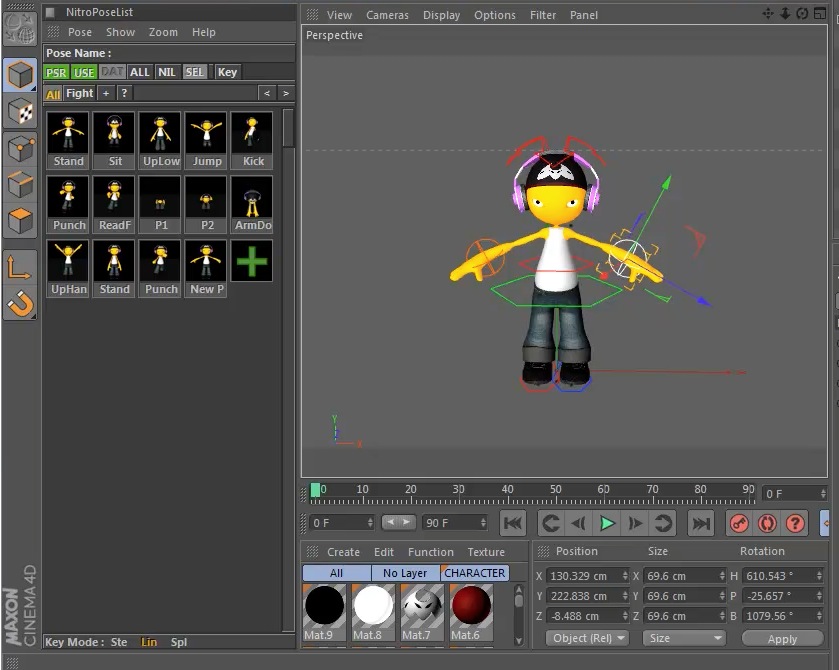Enable the record keyframe key icon
Screen dimensions: 839x670
(x=739, y=523)
